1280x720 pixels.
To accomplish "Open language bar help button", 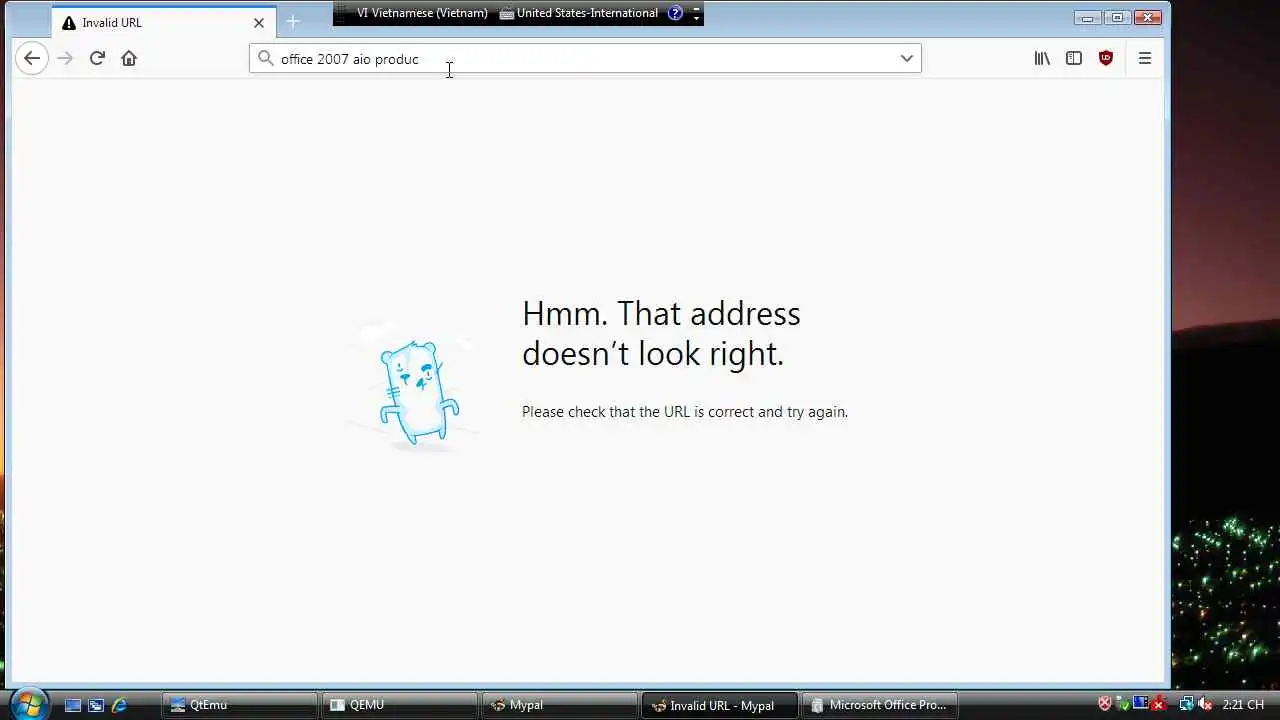I will (x=675, y=13).
